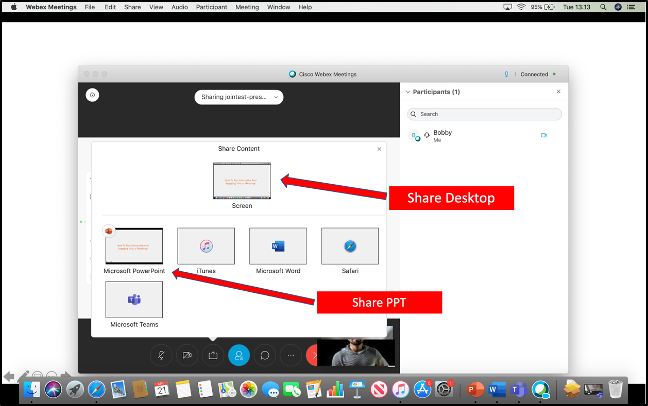Open the Audio menu
Screen dimensions: 648x406
[180, 7]
